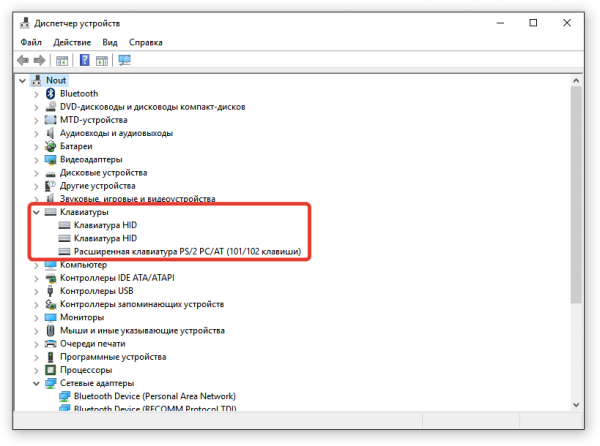
Task: Expand Мыши и иные указывающие устройства
Action: [x=36, y=331]
